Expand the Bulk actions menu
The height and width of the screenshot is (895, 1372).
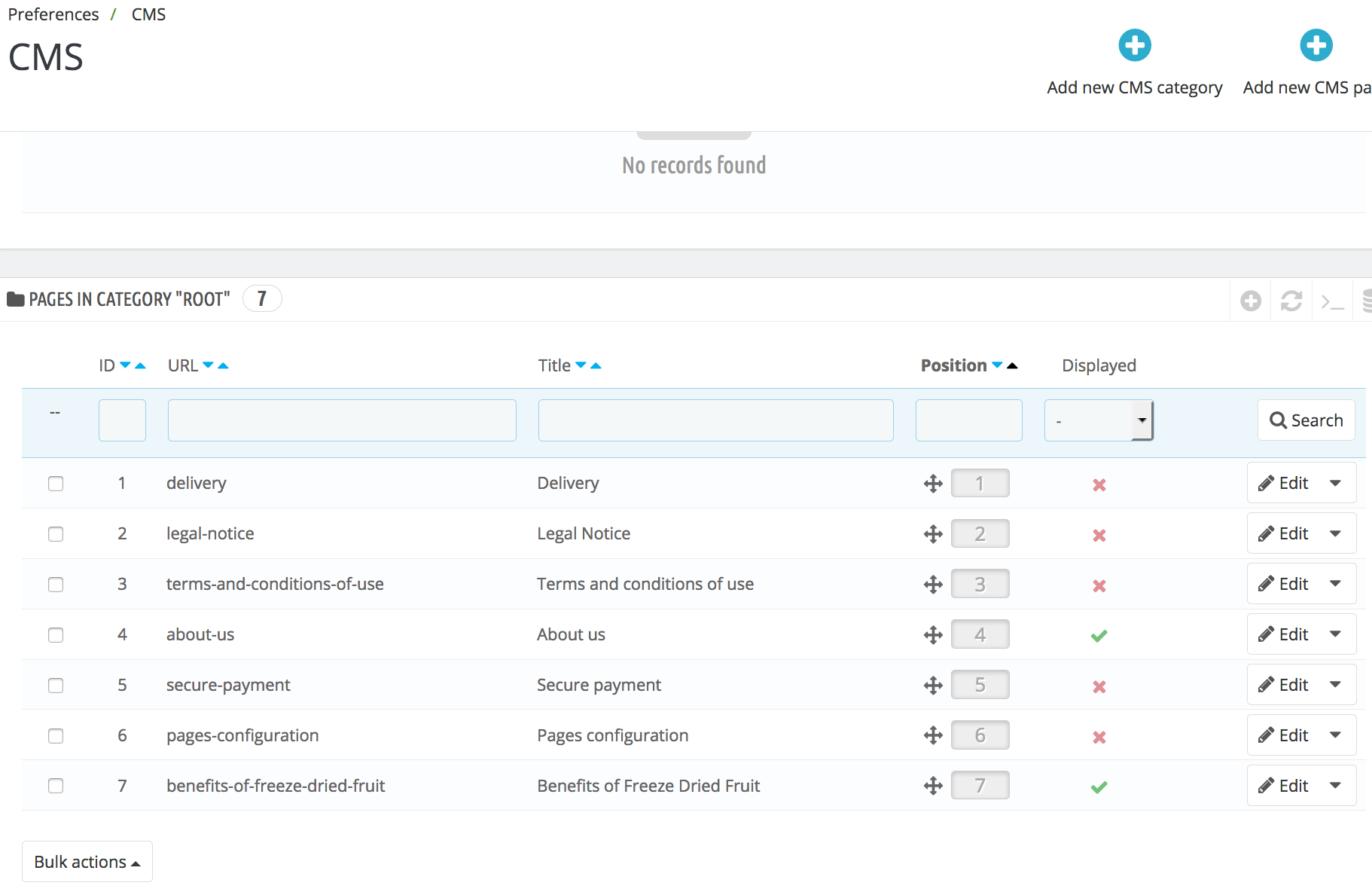[x=87, y=862]
